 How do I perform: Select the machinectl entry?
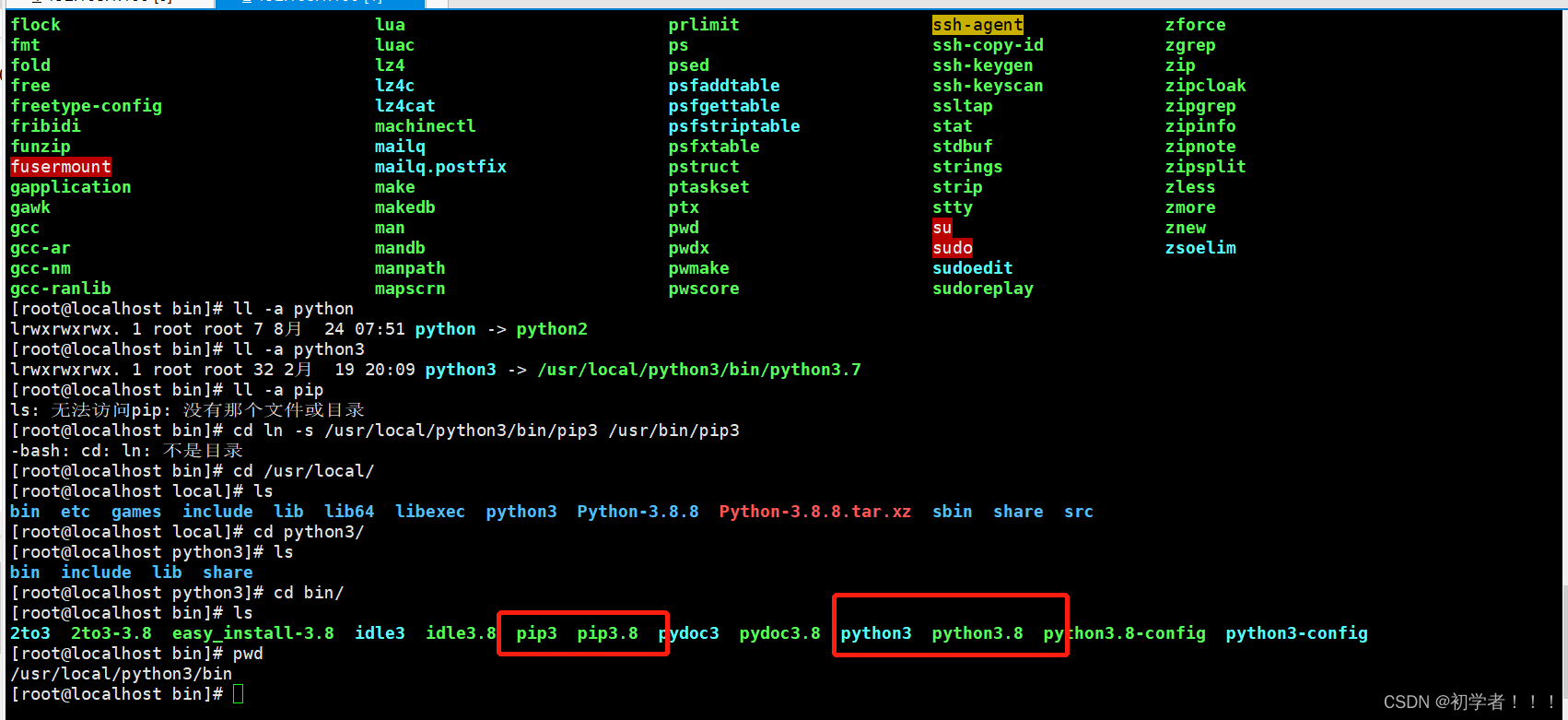(426, 126)
